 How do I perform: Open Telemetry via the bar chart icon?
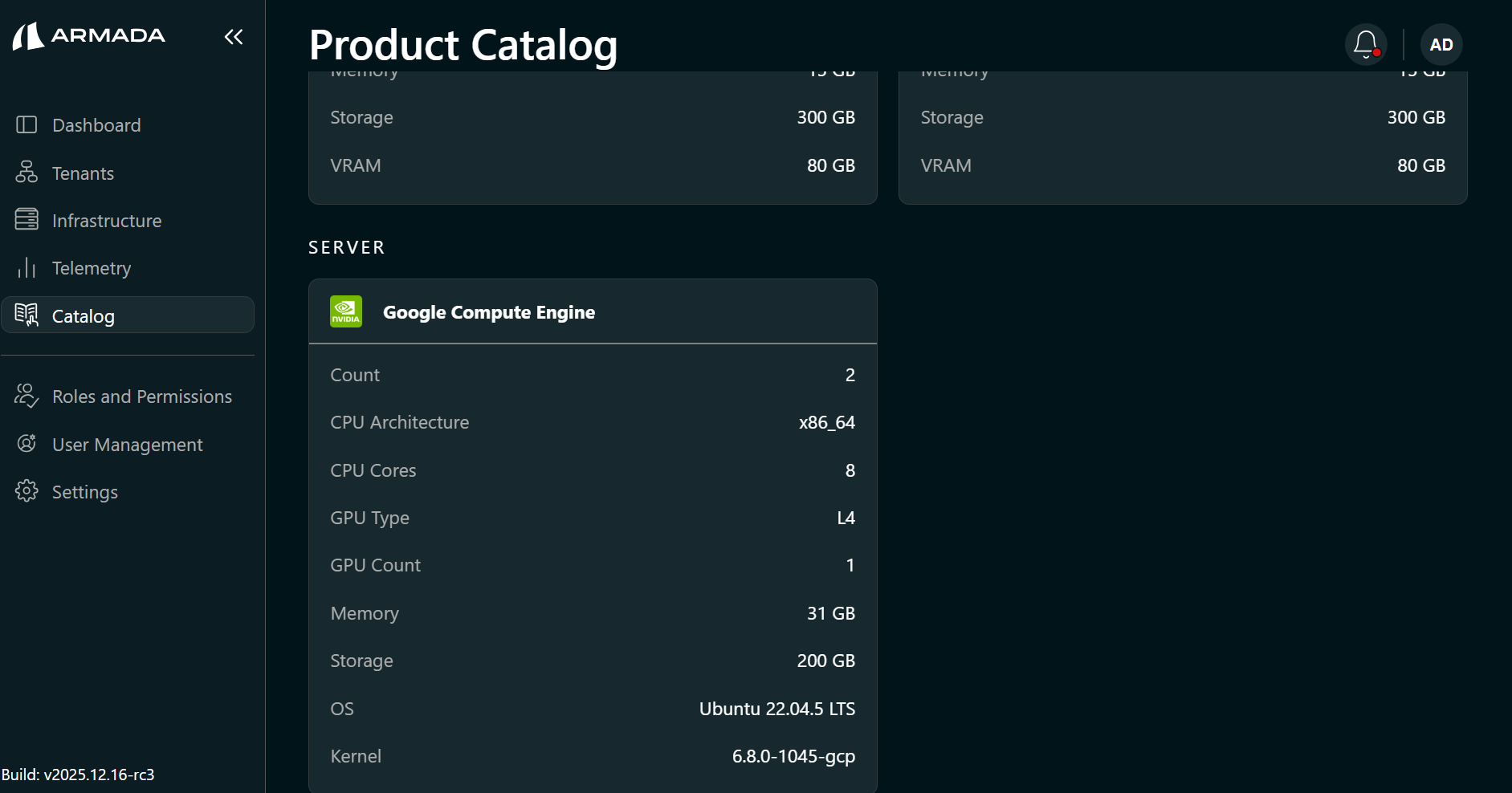pyautogui.click(x=26, y=268)
